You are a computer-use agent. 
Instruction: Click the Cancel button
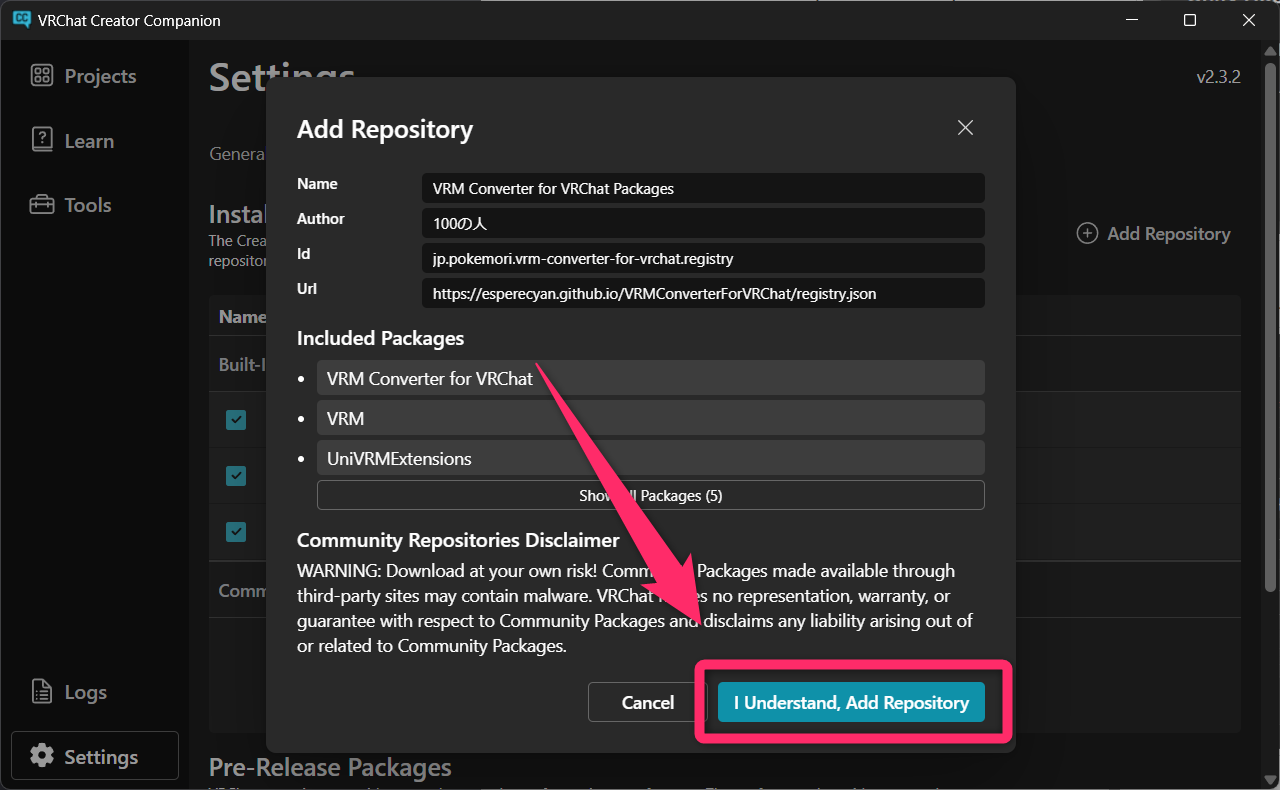pos(648,702)
